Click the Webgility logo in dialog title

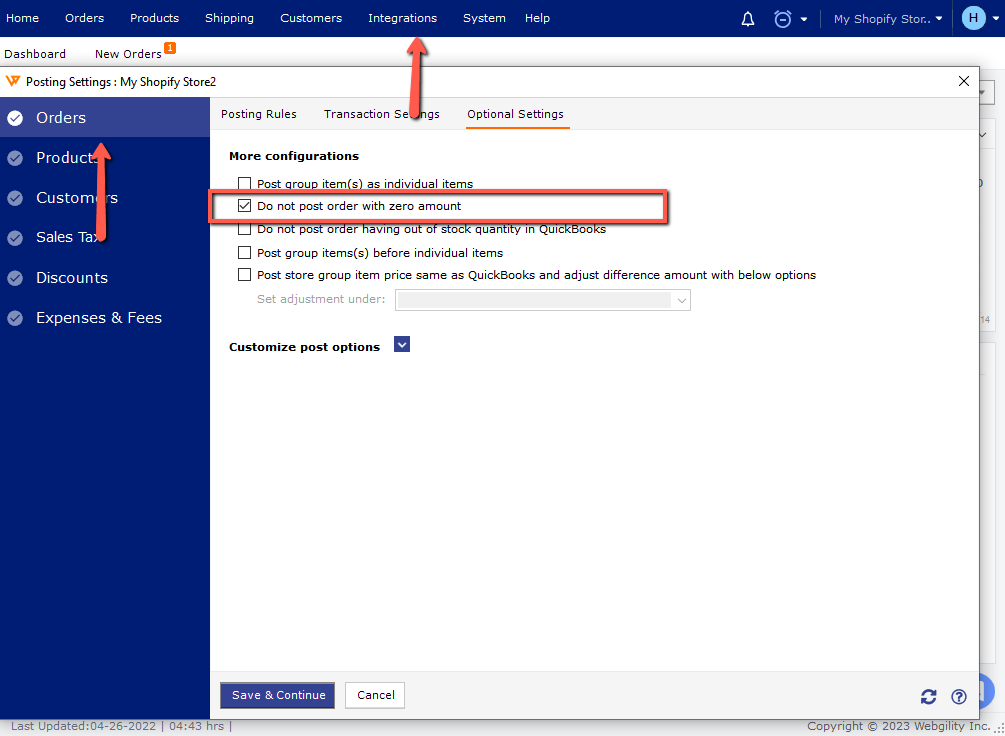coord(13,81)
